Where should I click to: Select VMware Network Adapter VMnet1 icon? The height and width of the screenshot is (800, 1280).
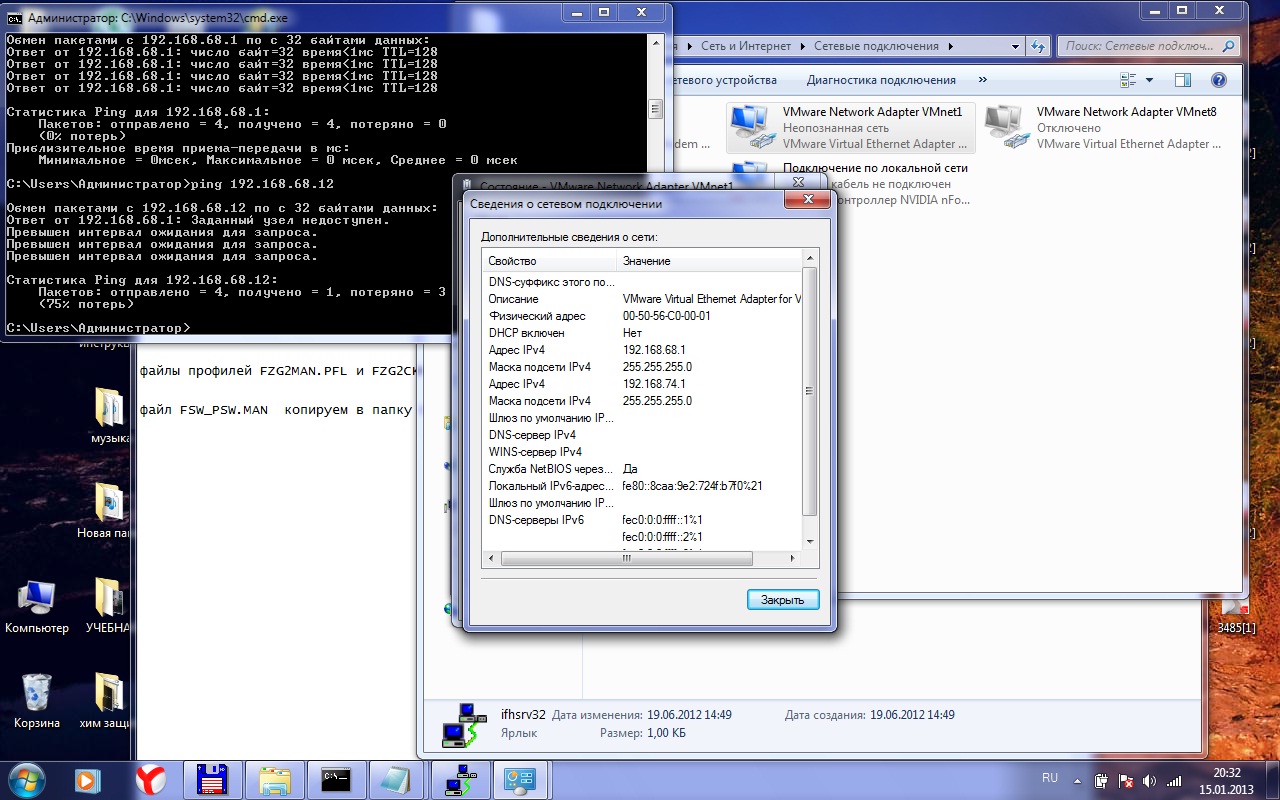click(x=750, y=127)
